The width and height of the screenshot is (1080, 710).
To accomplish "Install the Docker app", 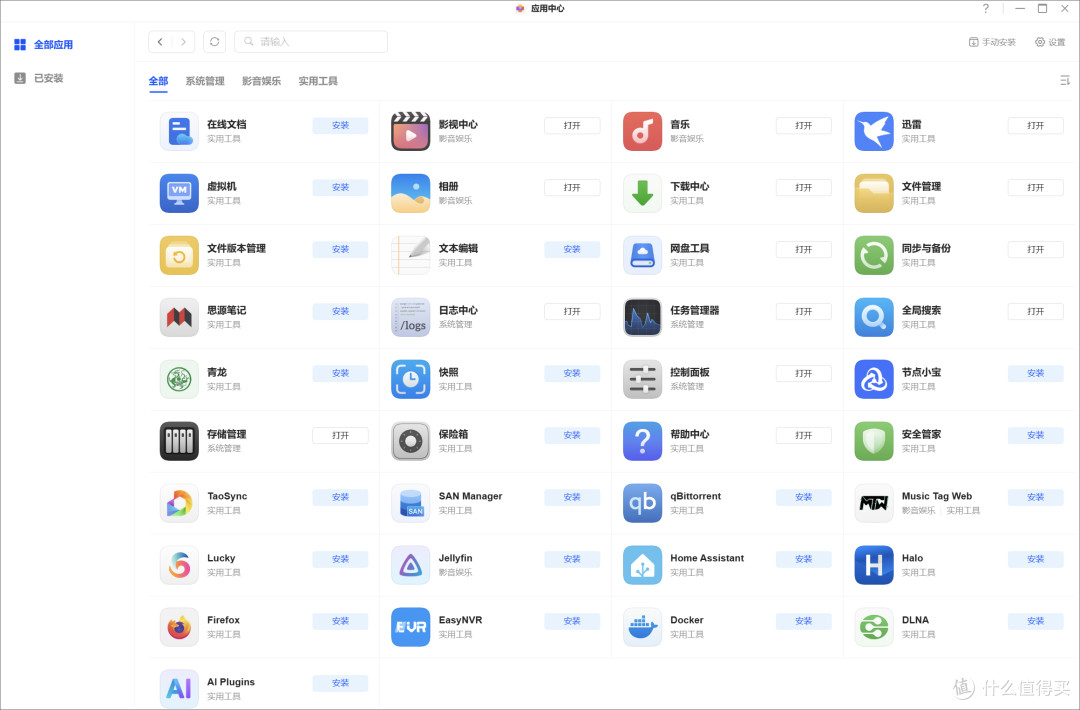I will coord(803,621).
